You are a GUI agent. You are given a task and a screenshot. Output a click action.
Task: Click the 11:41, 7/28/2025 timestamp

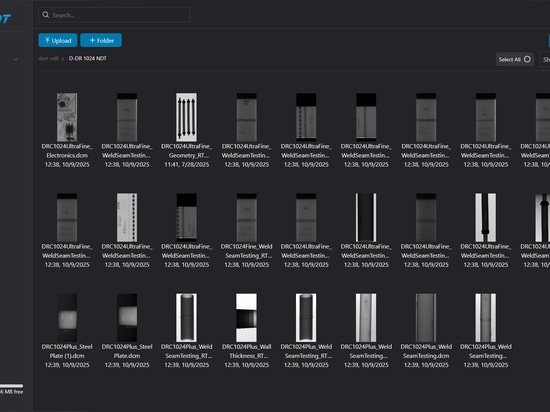pyautogui.click(x=187, y=164)
